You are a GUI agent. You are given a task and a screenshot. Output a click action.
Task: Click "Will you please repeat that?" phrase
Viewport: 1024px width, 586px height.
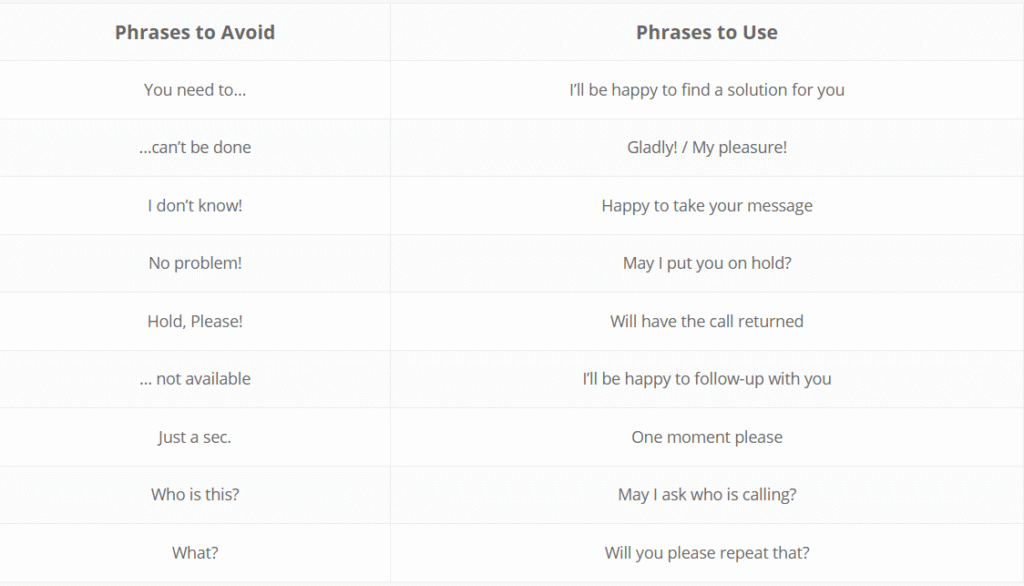[x=706, y=553]
